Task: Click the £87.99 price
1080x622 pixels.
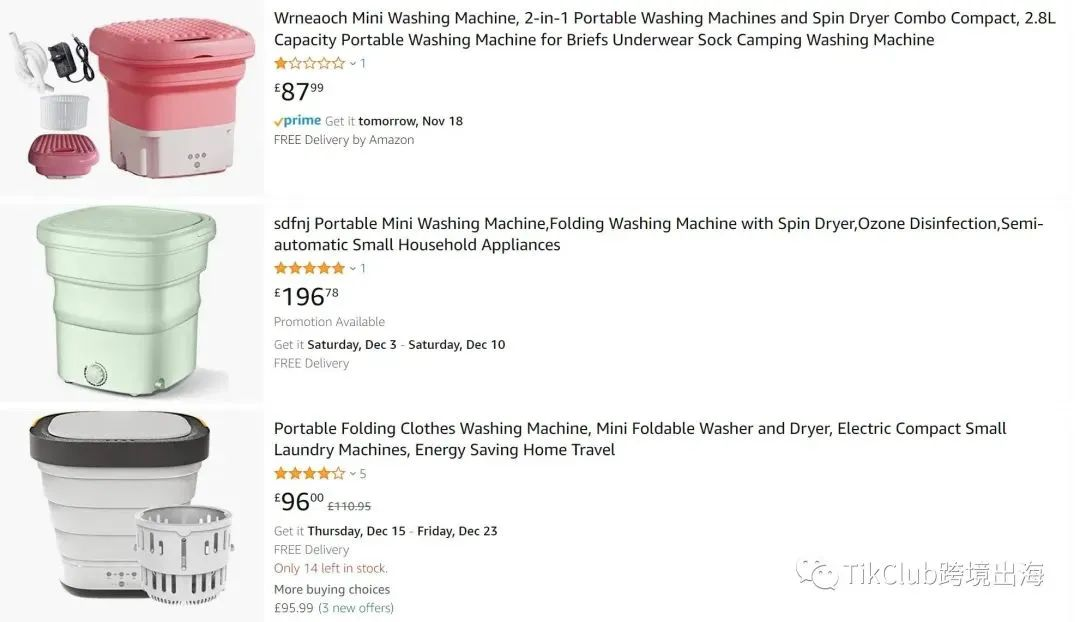Action: tap(299, 92)
